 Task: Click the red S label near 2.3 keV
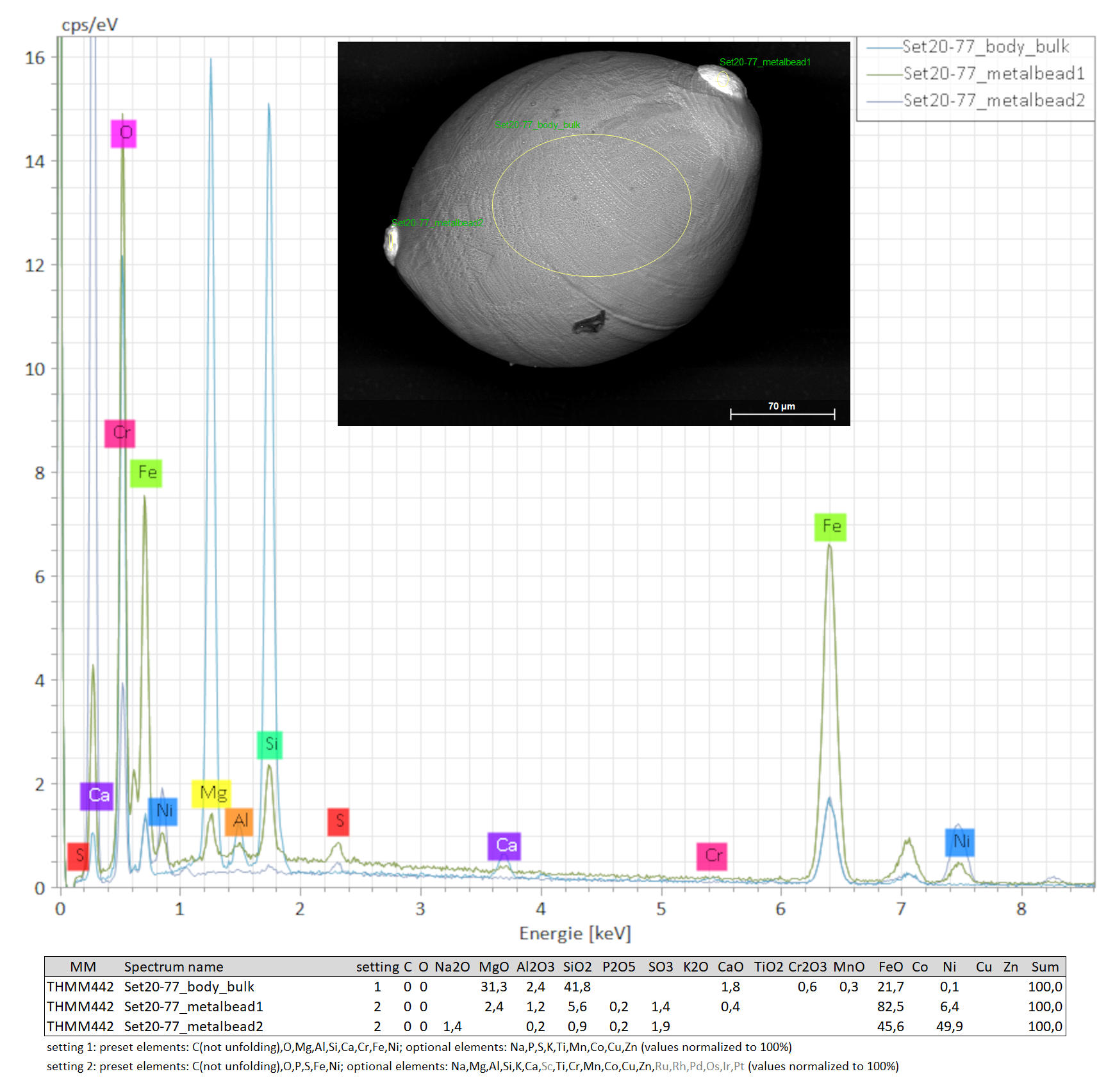338,822
